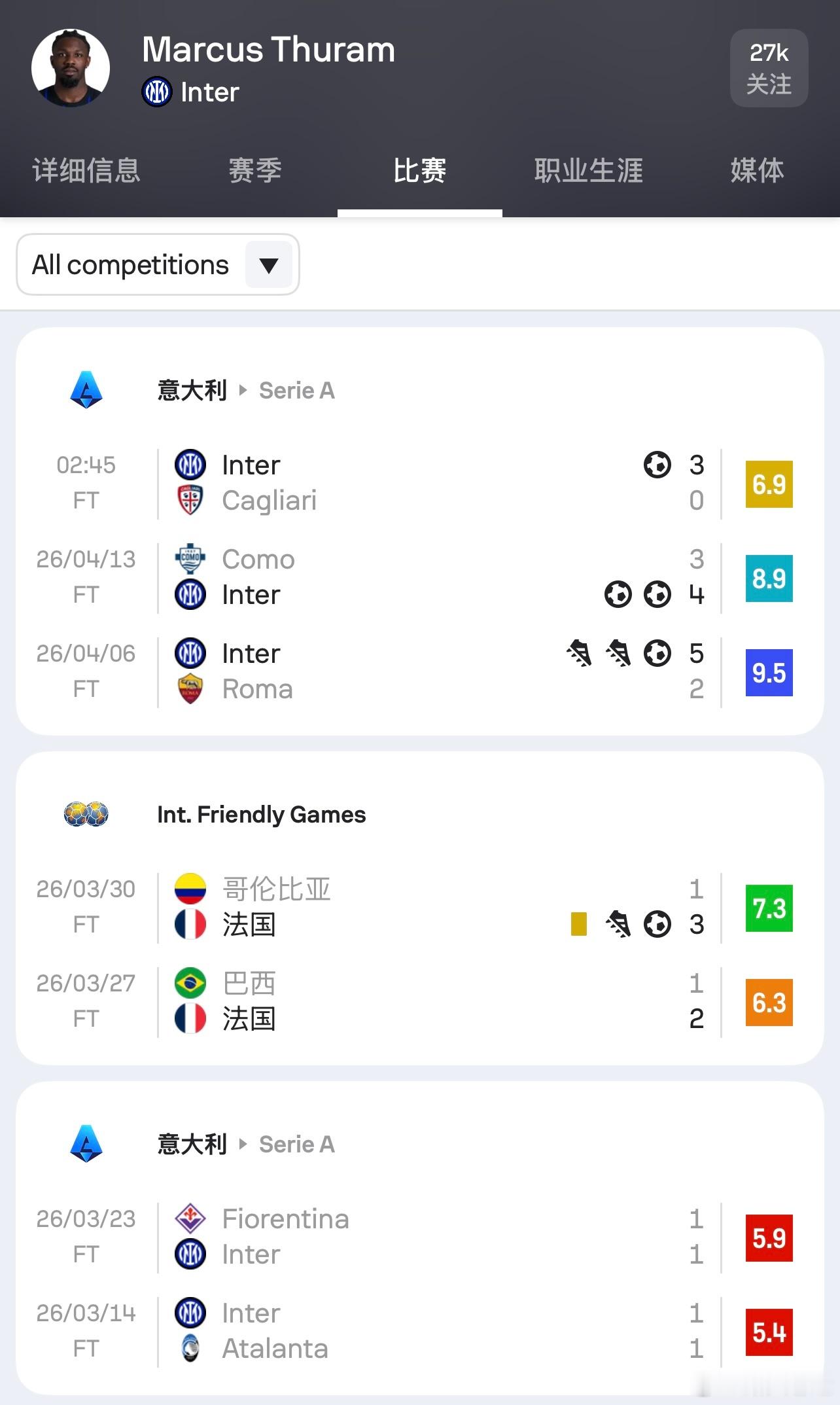Image resolution: width=840 pixels, height=1405 pixels.
Task: Open the 赛季 tab
Action: pos(255,171)
